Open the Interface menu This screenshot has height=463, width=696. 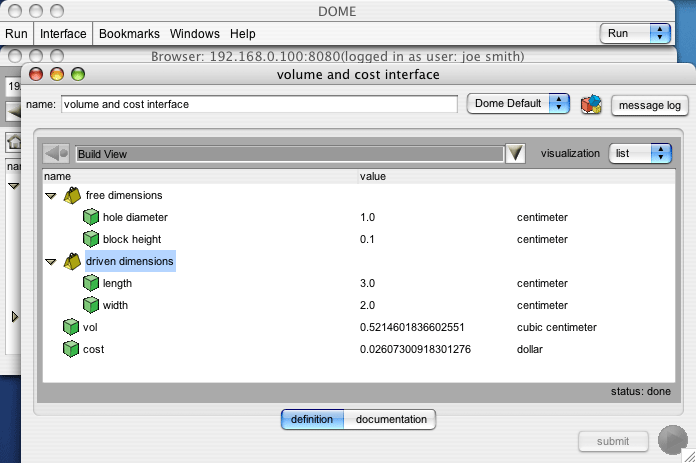63,34
